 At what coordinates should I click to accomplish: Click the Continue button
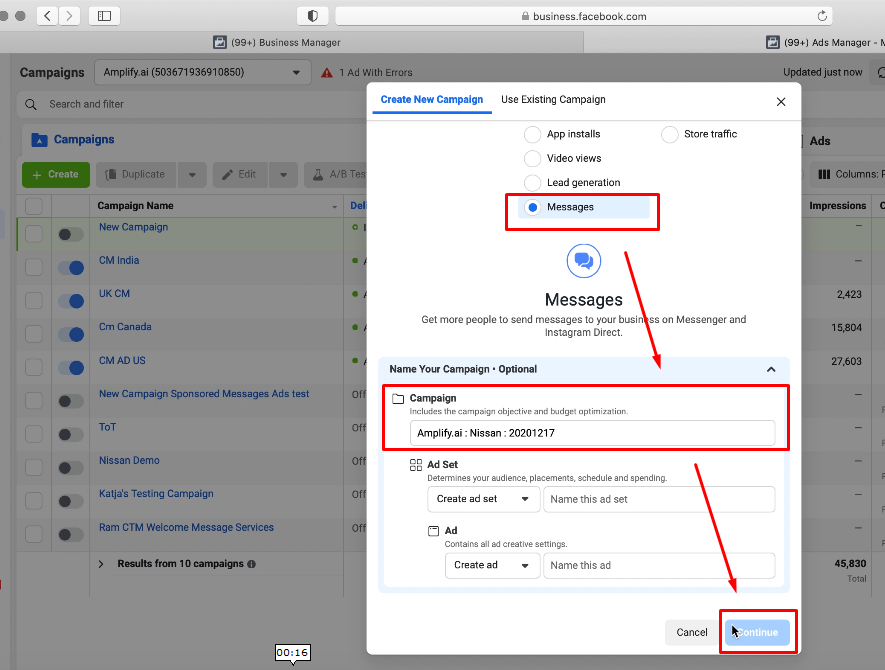757,633
